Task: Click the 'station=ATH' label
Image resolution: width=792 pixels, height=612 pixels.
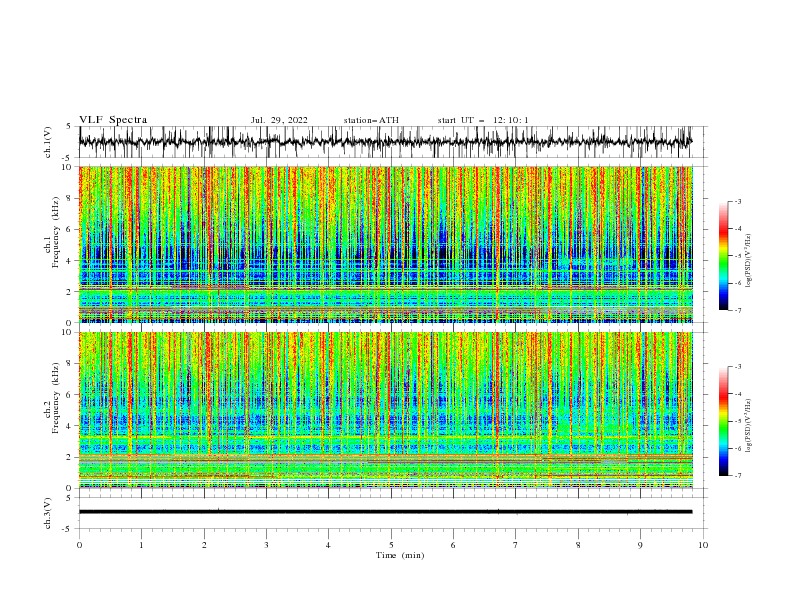Action: (371, 120)
